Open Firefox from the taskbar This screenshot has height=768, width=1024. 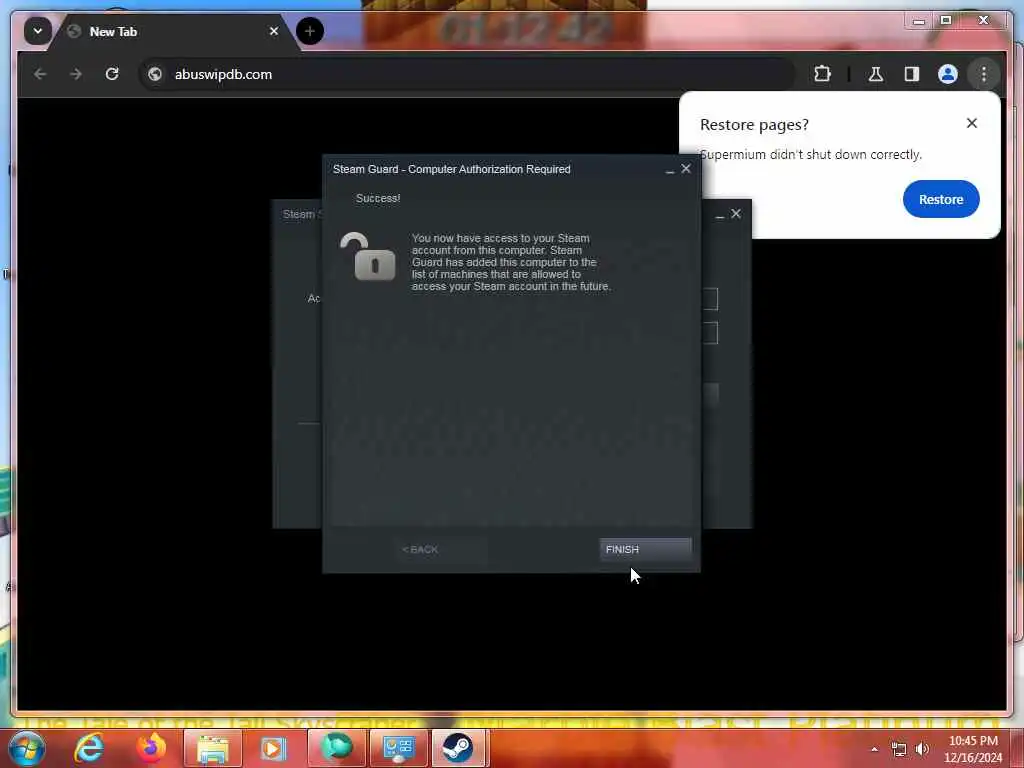150,748
